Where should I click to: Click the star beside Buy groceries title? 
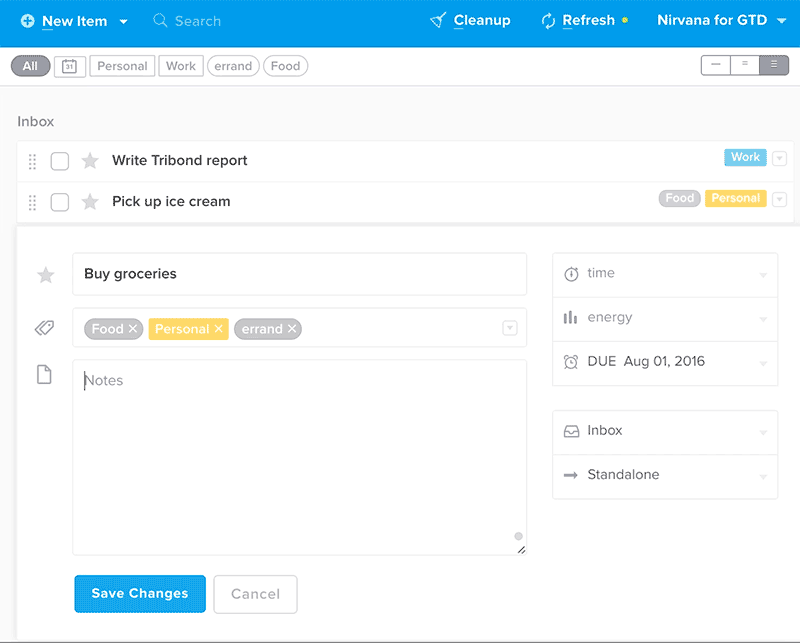pos(45,275)
